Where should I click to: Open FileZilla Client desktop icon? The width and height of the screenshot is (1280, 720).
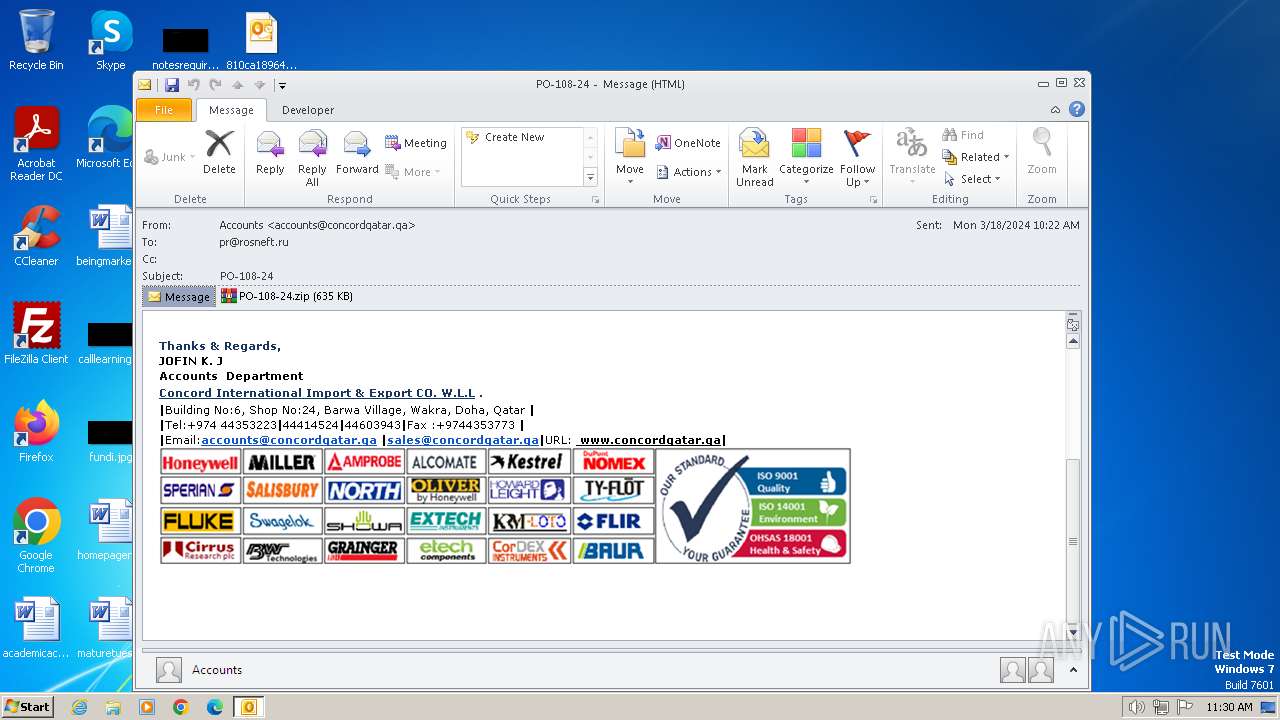[x=36, y=334]
